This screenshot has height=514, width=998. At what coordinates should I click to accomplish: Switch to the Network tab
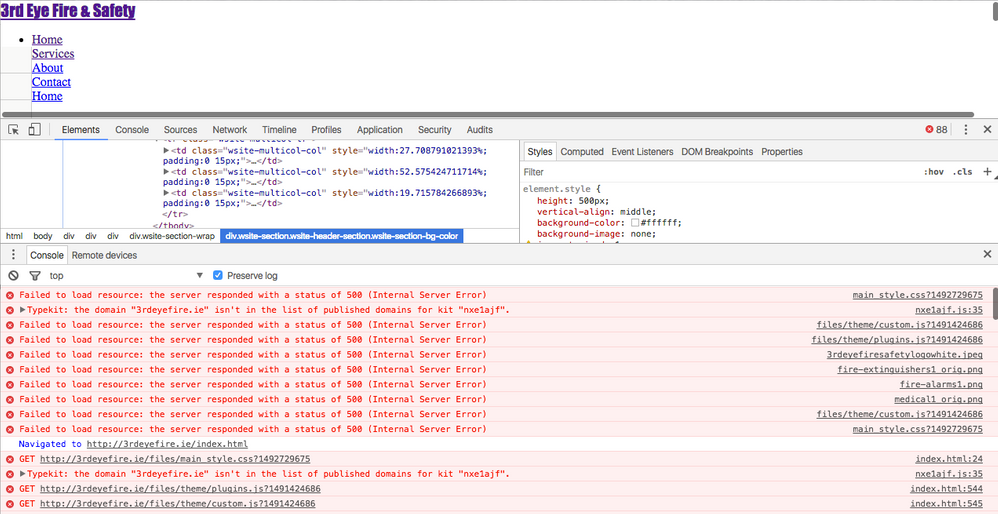[x=229, y=130]
